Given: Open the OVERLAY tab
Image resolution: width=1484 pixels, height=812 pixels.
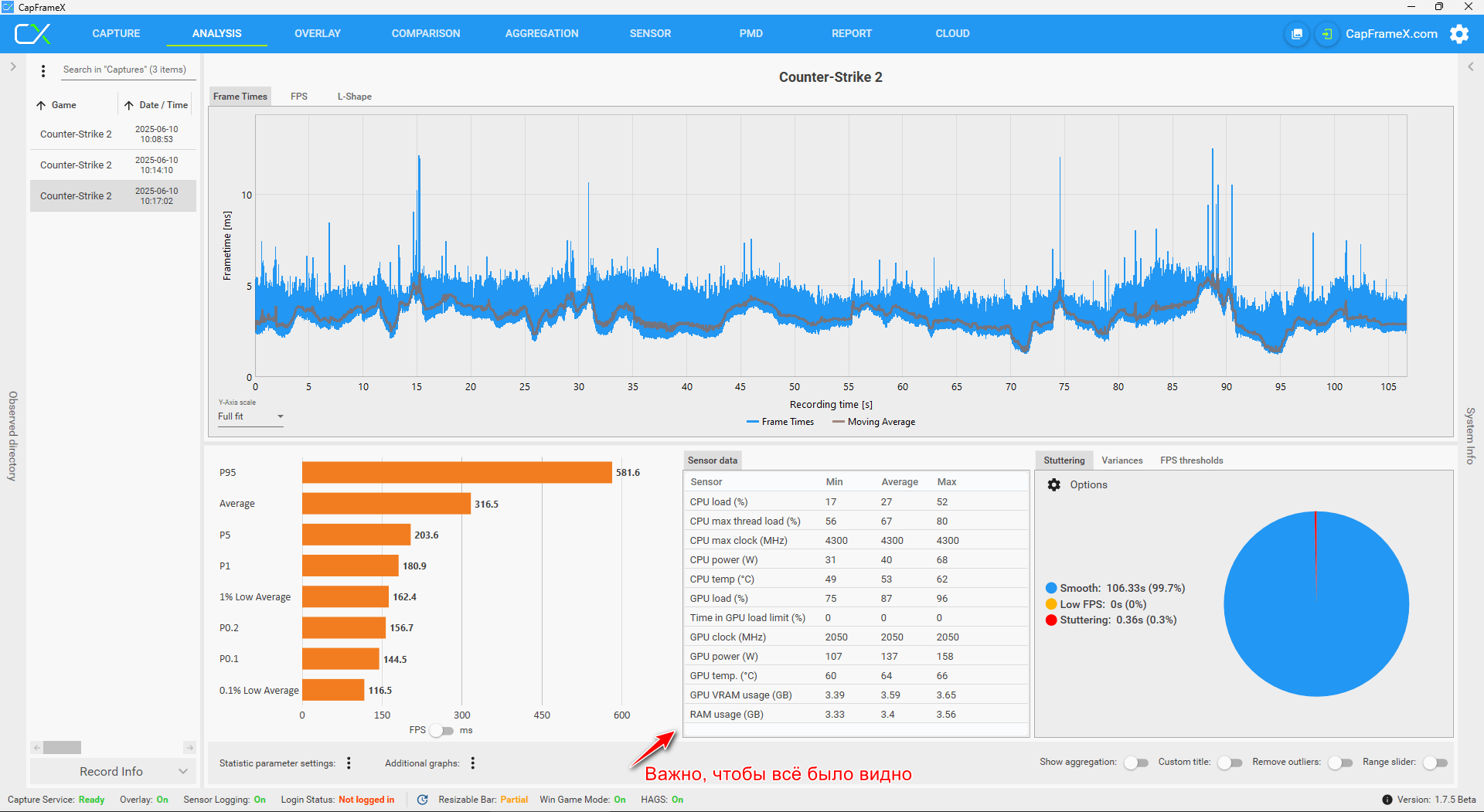Looking at the screenshot, I should [318, 33].
